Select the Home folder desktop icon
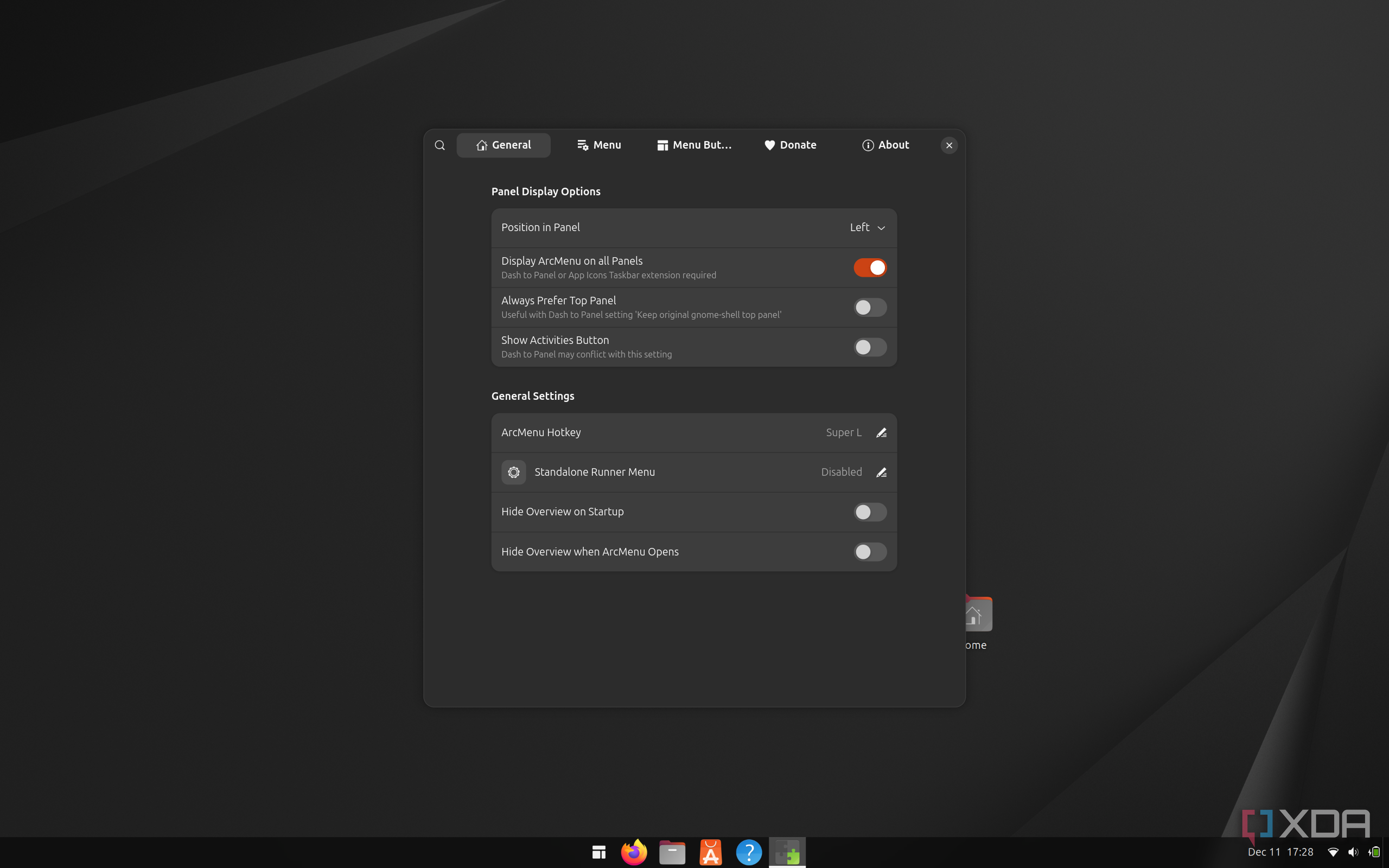Screen dimensions: 1389x868 pos(978,623)
